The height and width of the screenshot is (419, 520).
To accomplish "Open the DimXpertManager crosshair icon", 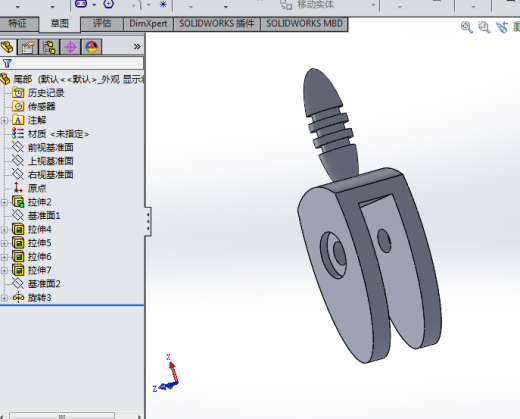I will click(70, 47).
